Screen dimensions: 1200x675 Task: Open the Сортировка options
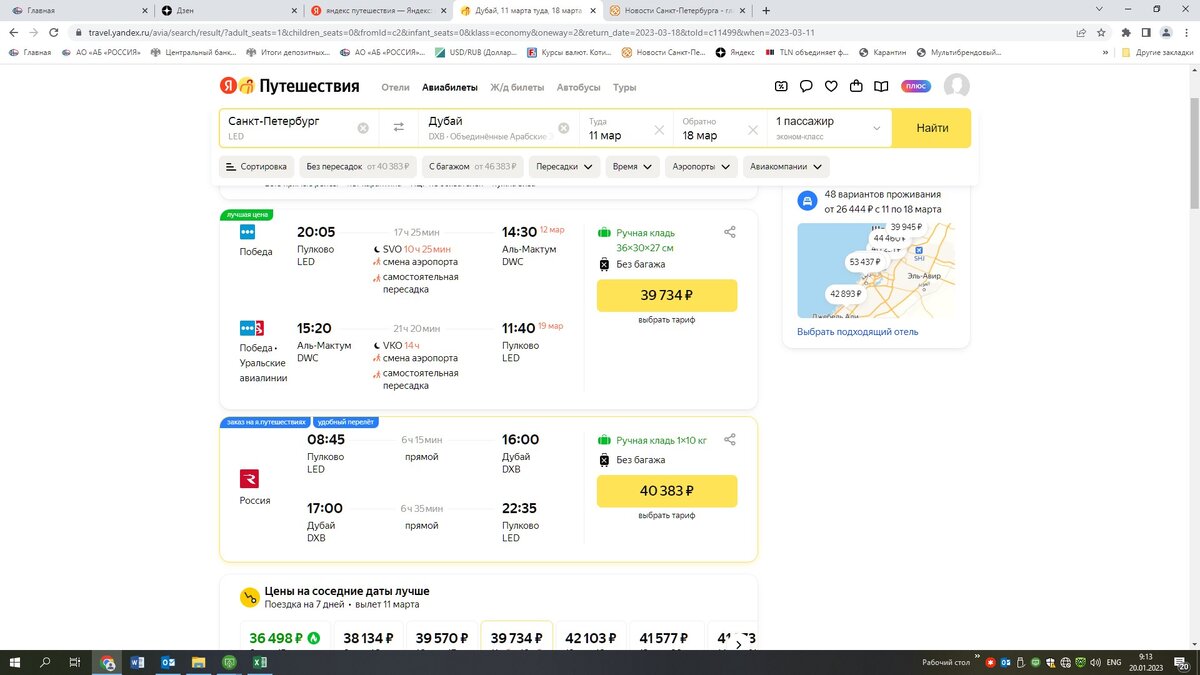tap(257, 167)
